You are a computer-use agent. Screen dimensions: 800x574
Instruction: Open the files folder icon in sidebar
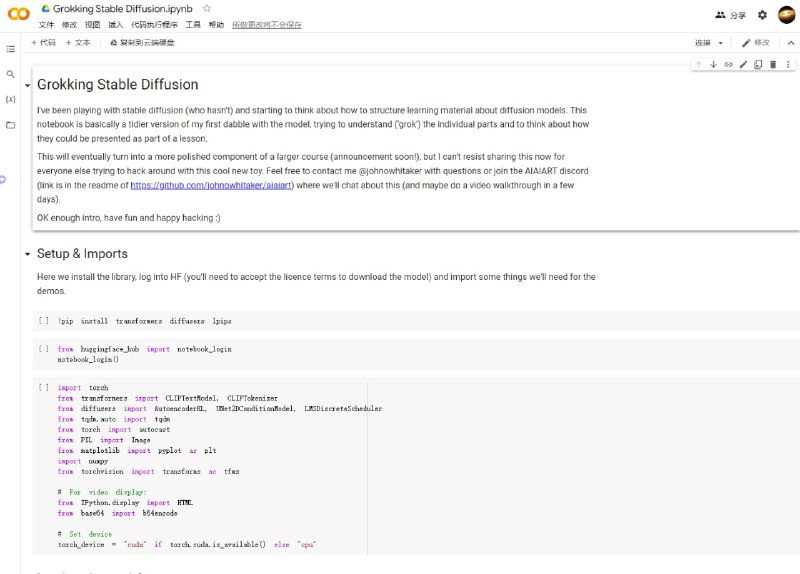(11, 125)
